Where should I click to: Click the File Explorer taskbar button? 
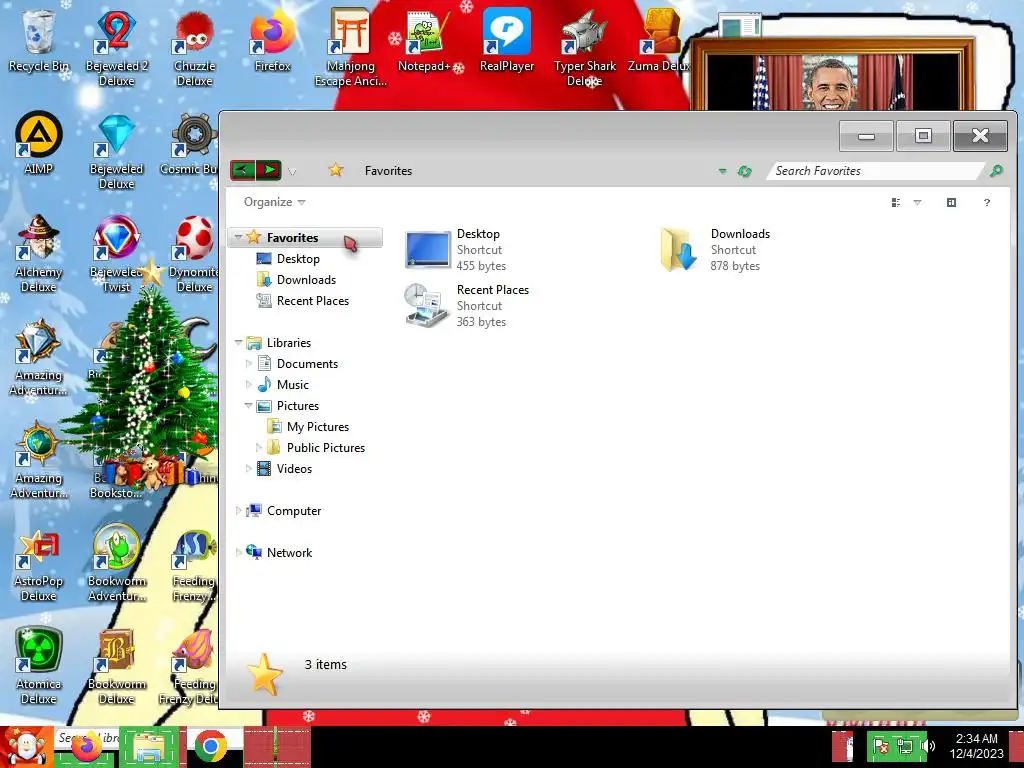click(x=148, y=747)
